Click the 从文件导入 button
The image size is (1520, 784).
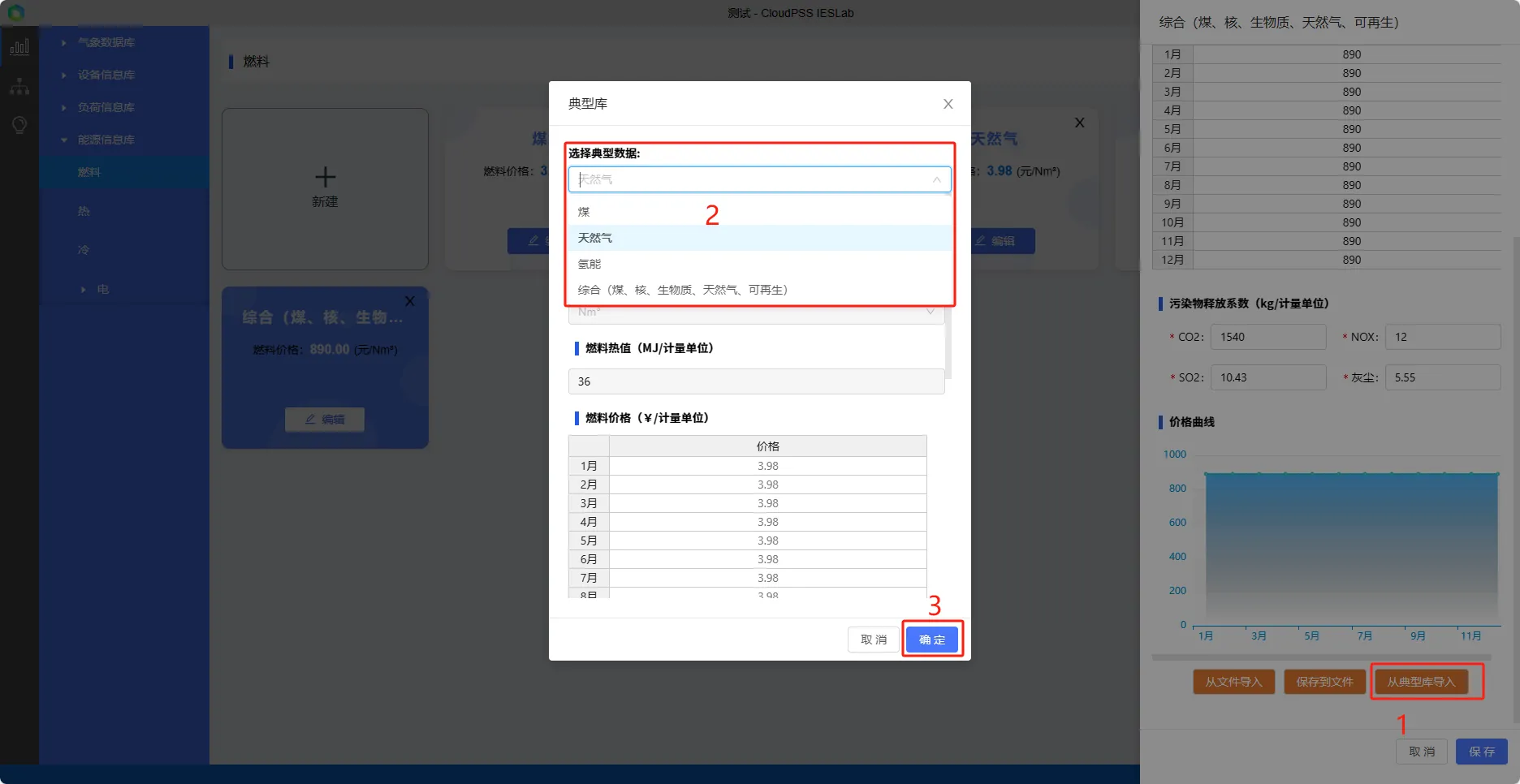click(x=1233, y=682)
